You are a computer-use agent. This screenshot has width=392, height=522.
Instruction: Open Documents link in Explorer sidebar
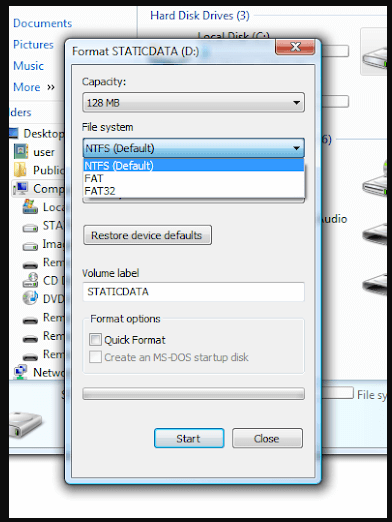42,23
